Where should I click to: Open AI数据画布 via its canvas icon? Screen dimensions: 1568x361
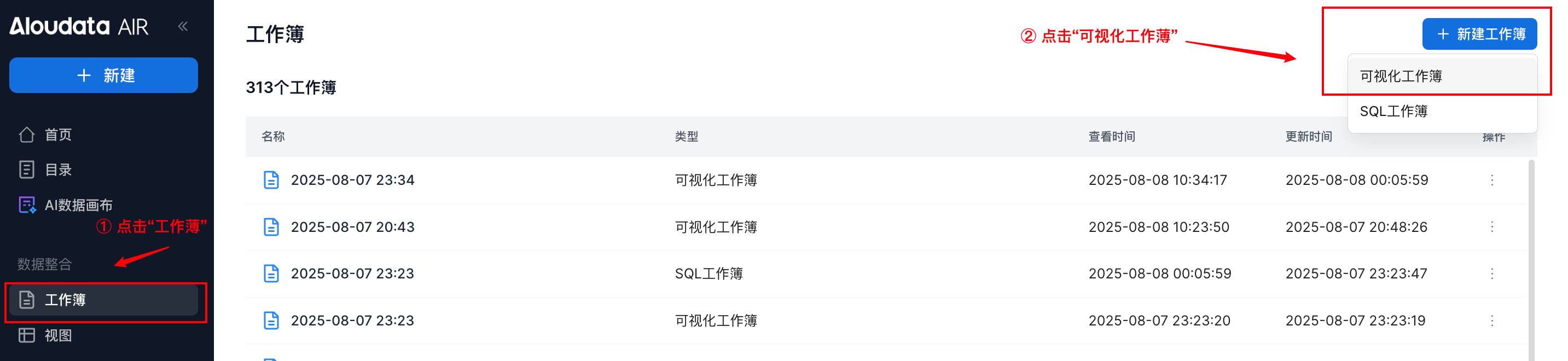click(x=27, y=205)
